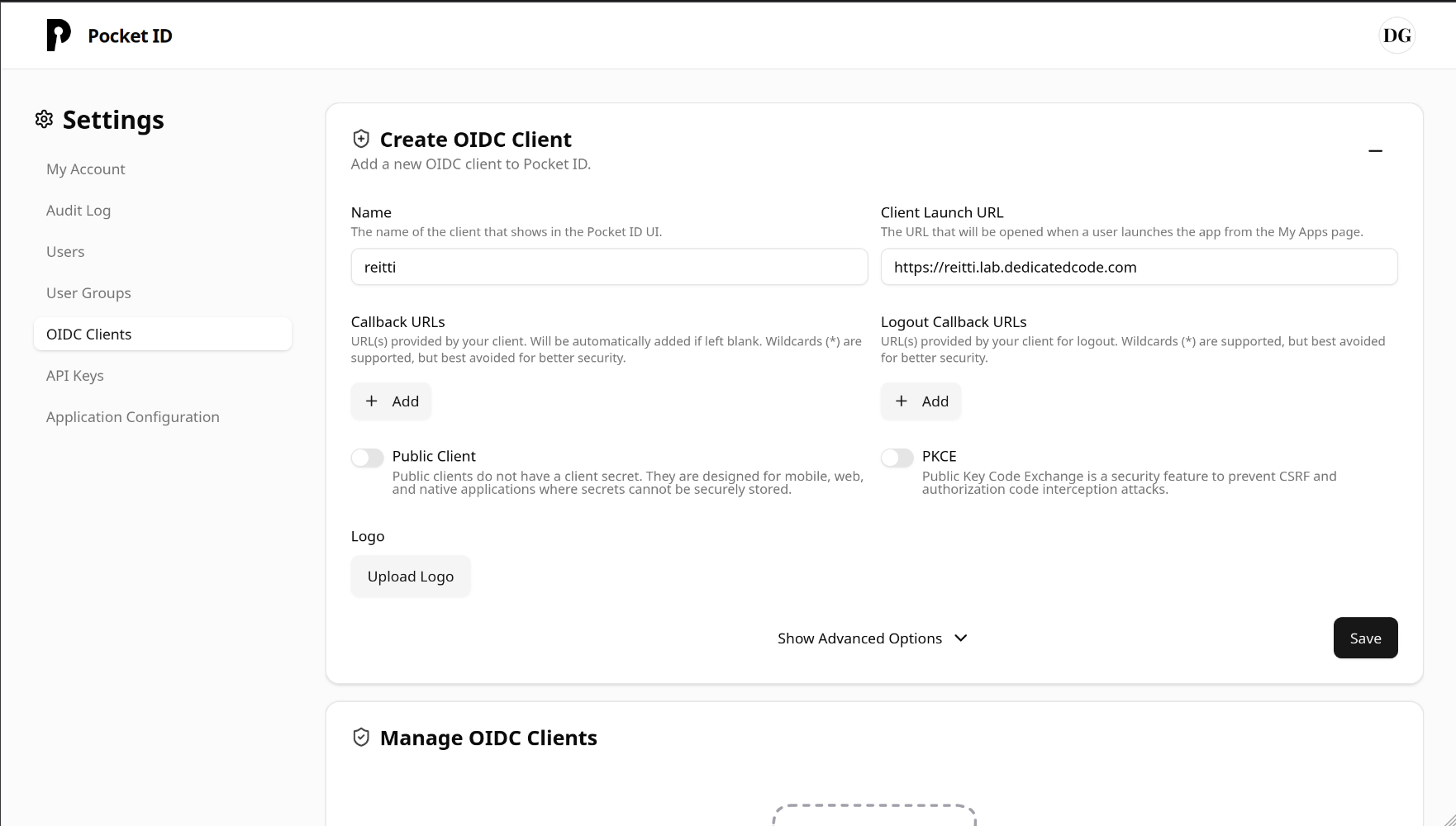Click the Create OIDC Client shield icon

361,139
